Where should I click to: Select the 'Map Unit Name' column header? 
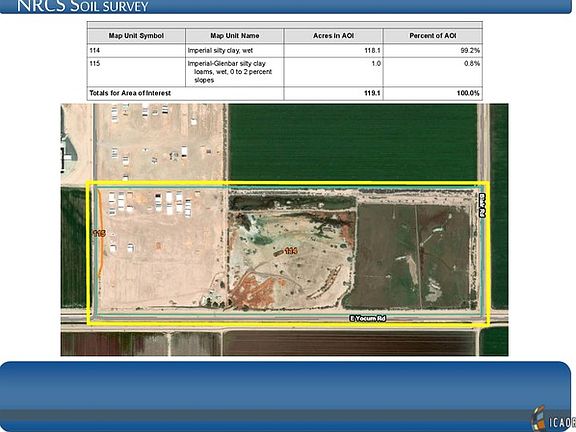(x=235, y=36)
